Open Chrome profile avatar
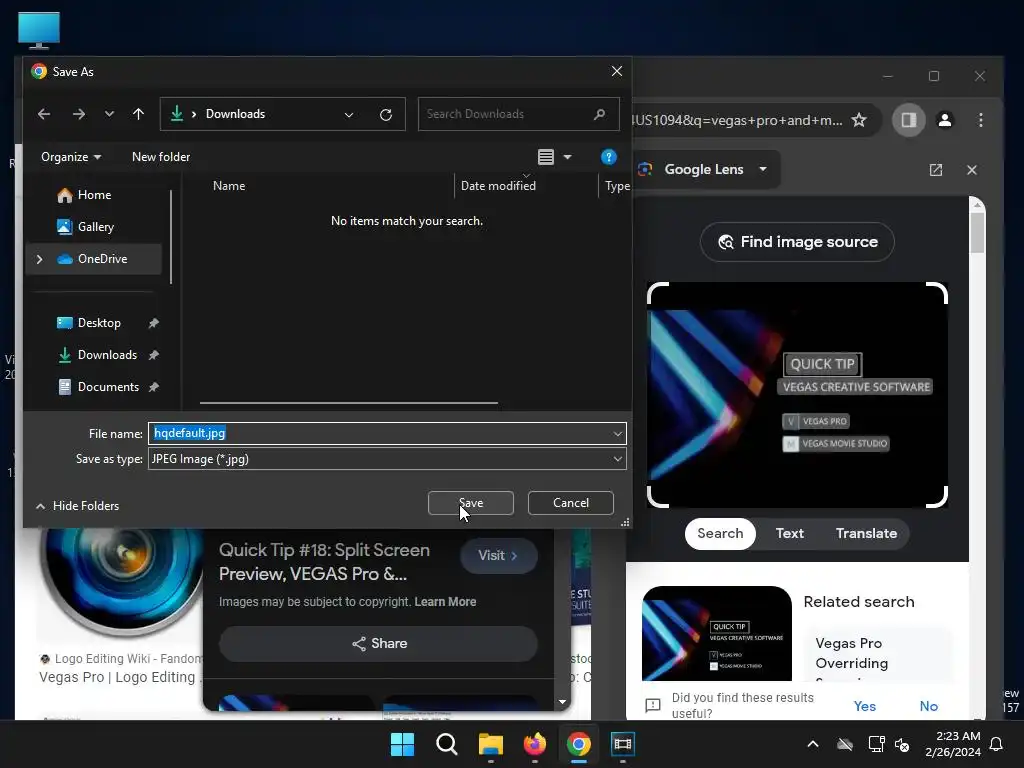The image size is (1024, 768). coord(944,120)
